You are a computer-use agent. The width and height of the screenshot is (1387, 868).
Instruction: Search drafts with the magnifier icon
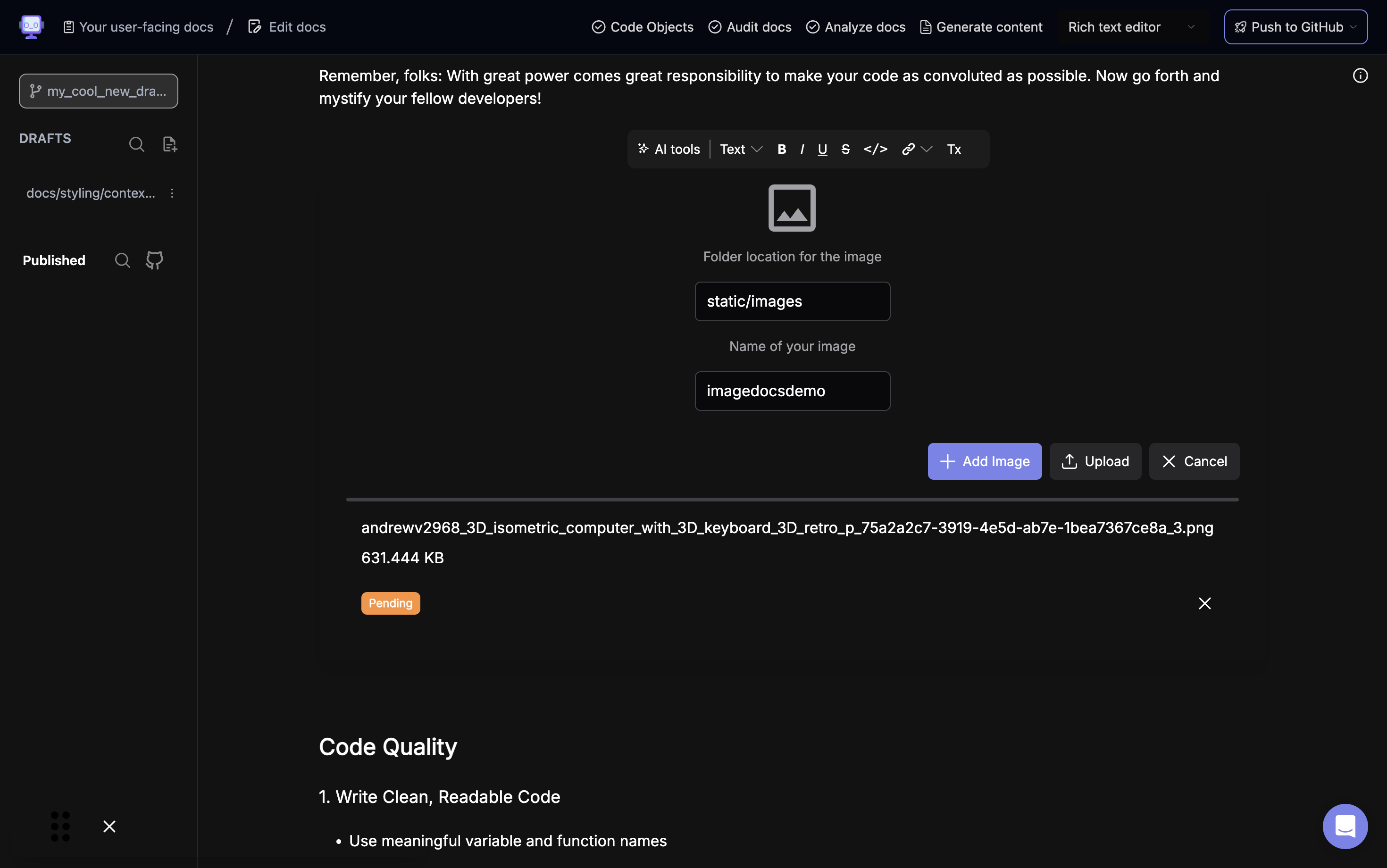pyautogui.click(x=137, y=144)
